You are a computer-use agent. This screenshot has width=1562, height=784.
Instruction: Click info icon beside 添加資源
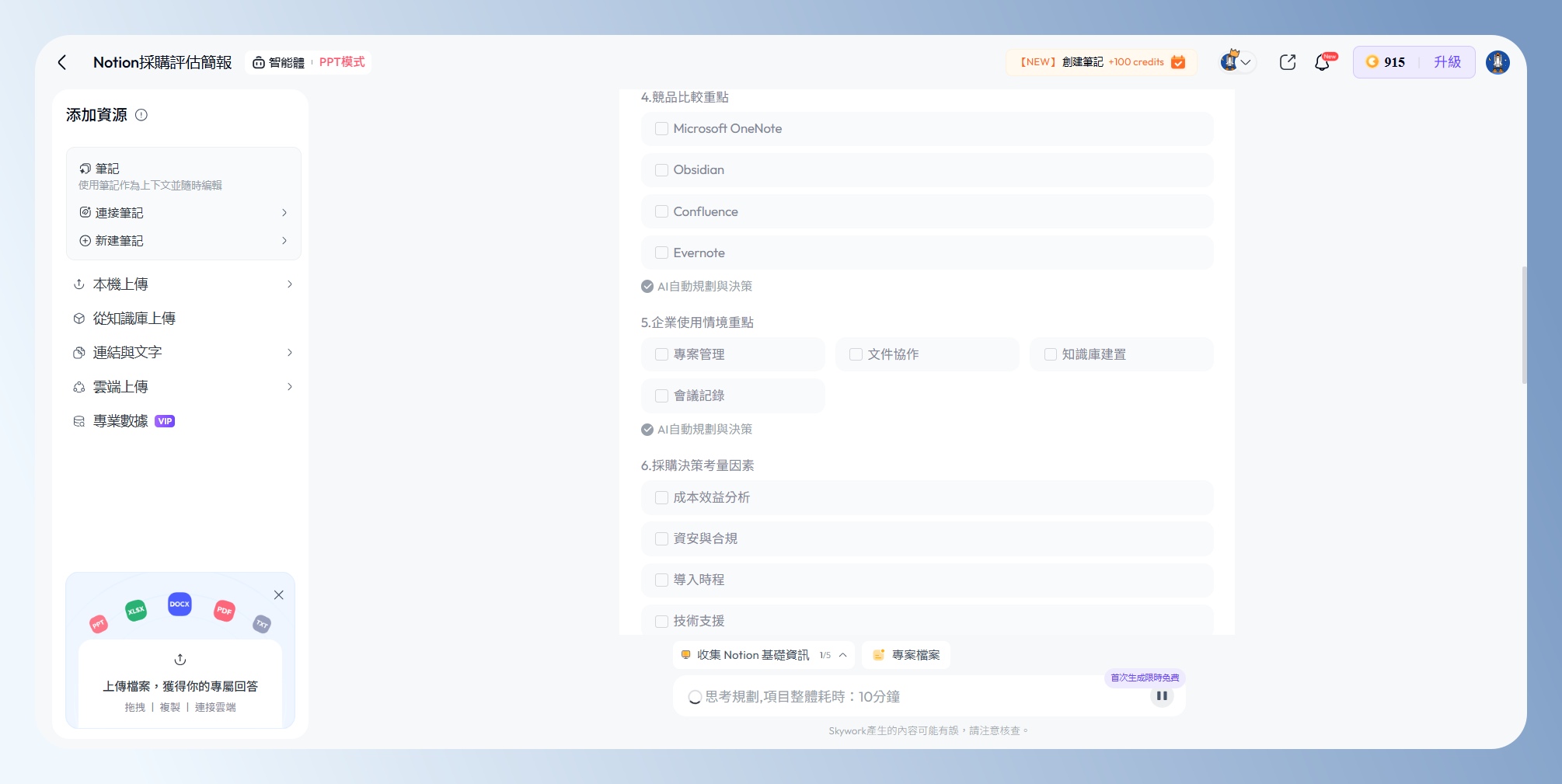[141, 115]
